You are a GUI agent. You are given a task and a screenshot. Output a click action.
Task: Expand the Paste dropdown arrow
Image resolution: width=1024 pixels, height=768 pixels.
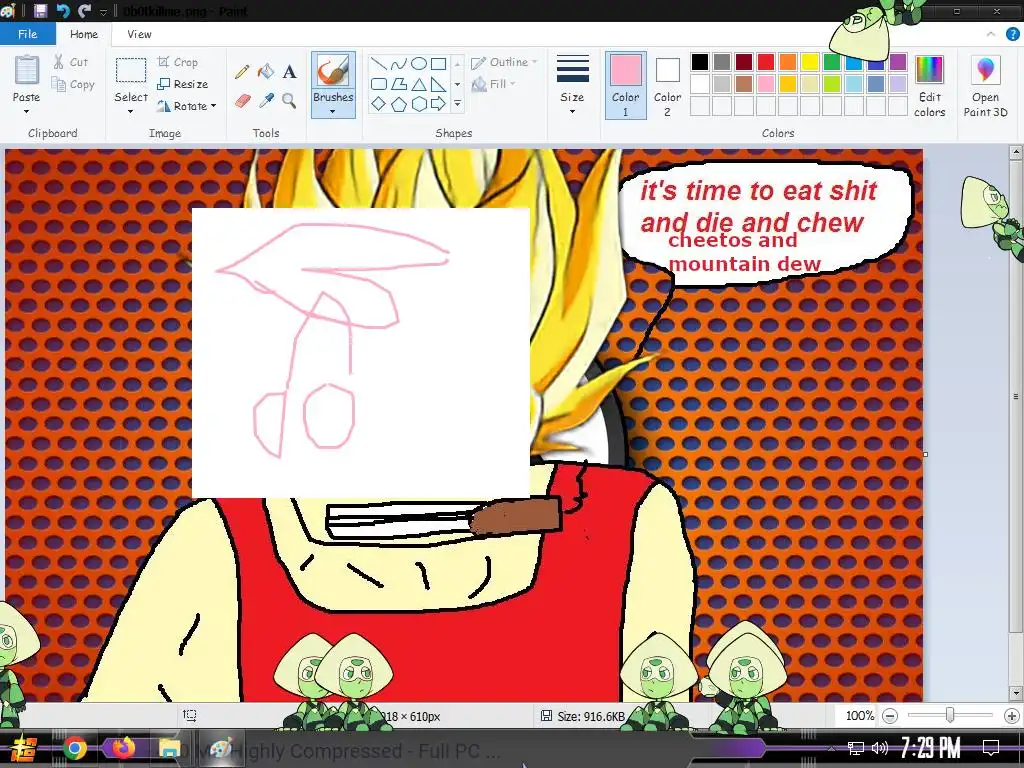(x=27, y=112)
